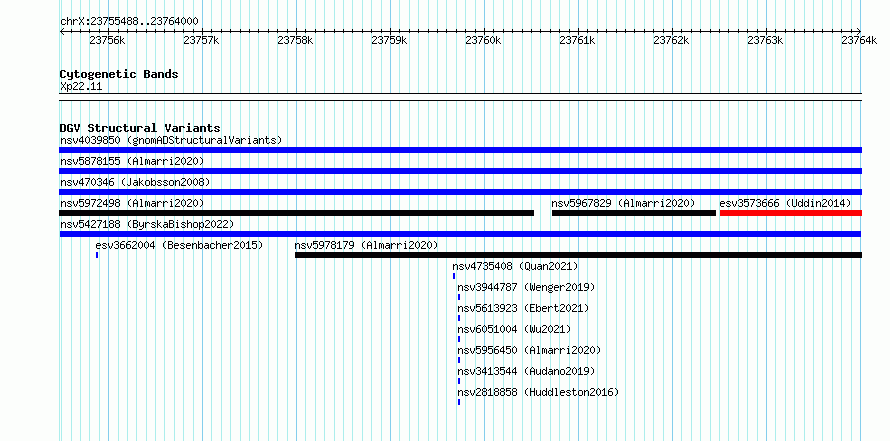
Task: Click blue bar under nsv5427188
Action: click(x=460, y=234)
